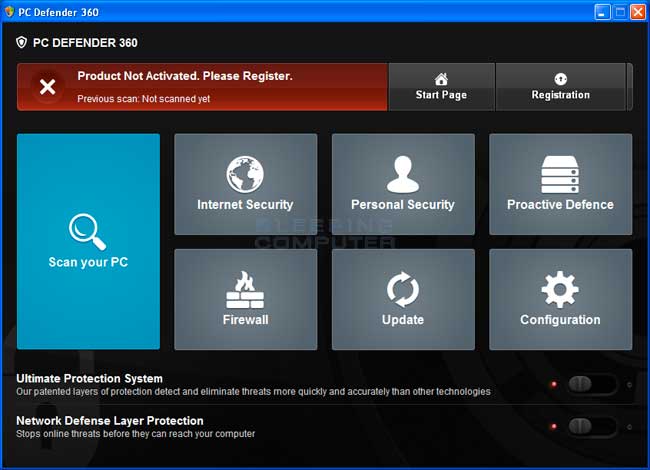
Task: Switch to the Start Page tab
Action: [x=441, y=87]
